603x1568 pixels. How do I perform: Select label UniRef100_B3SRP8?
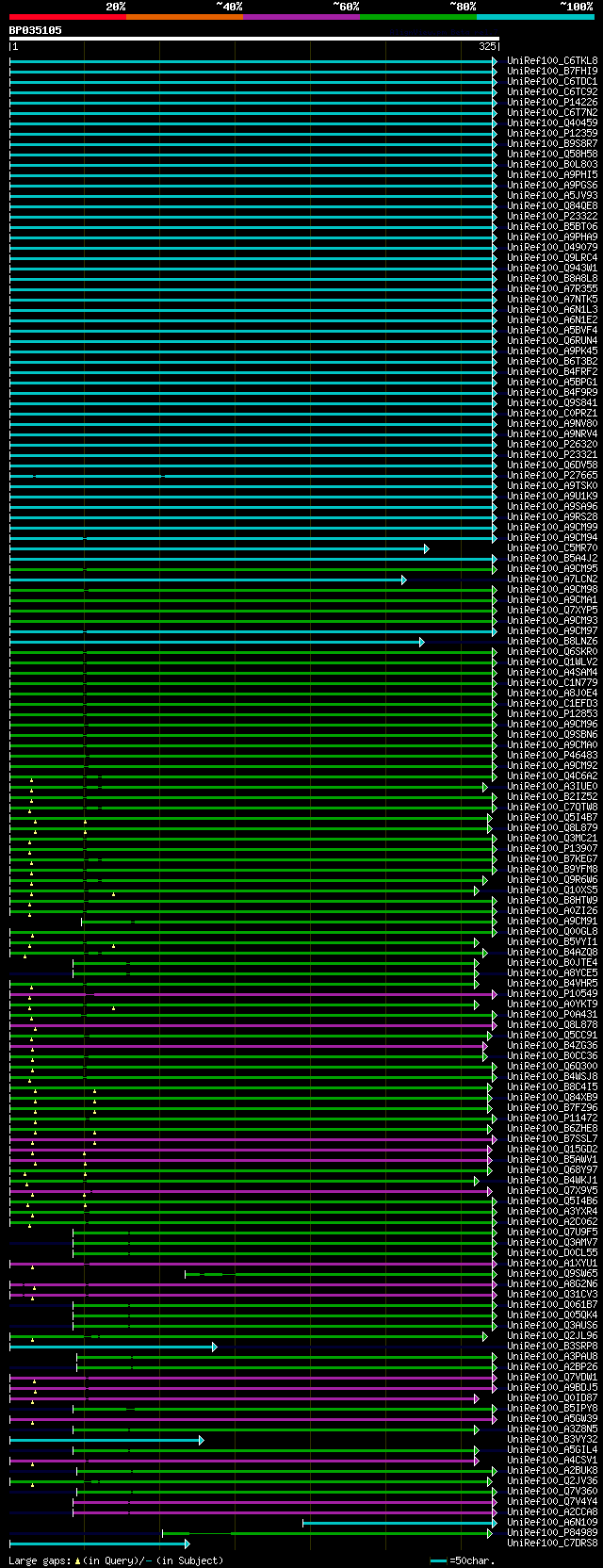[552, 1346]
